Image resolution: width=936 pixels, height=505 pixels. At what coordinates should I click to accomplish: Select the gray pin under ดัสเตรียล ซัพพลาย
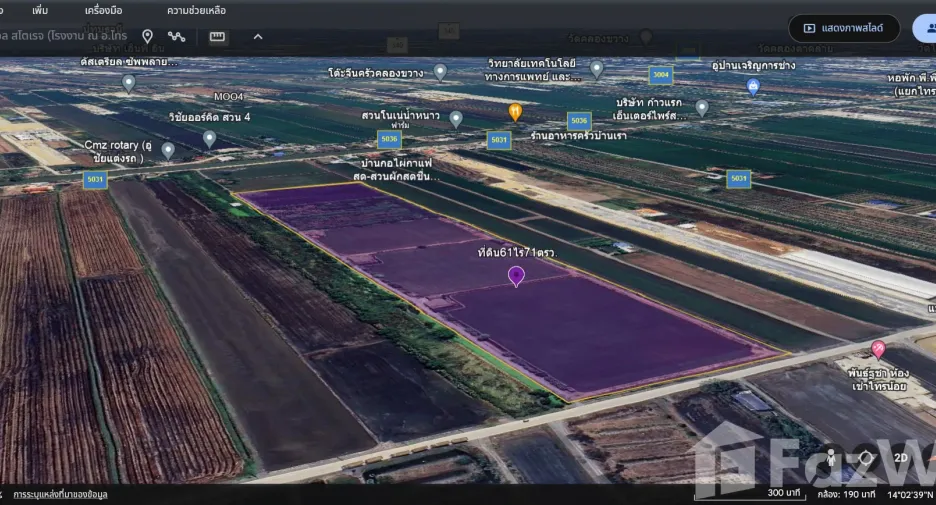coord(128,83)
